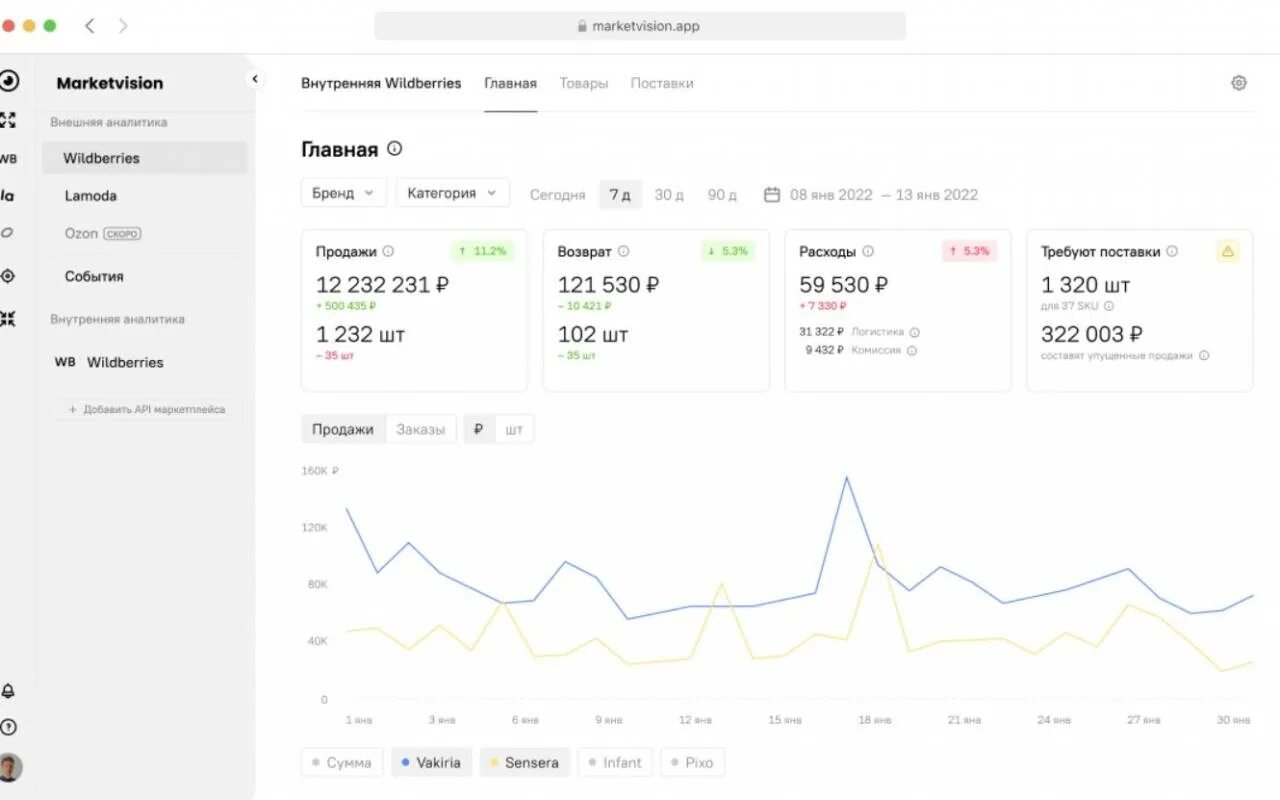Click the expenses total 59 530 ₽
This screenshot has height=800, width=1280.
pos(842,284)
